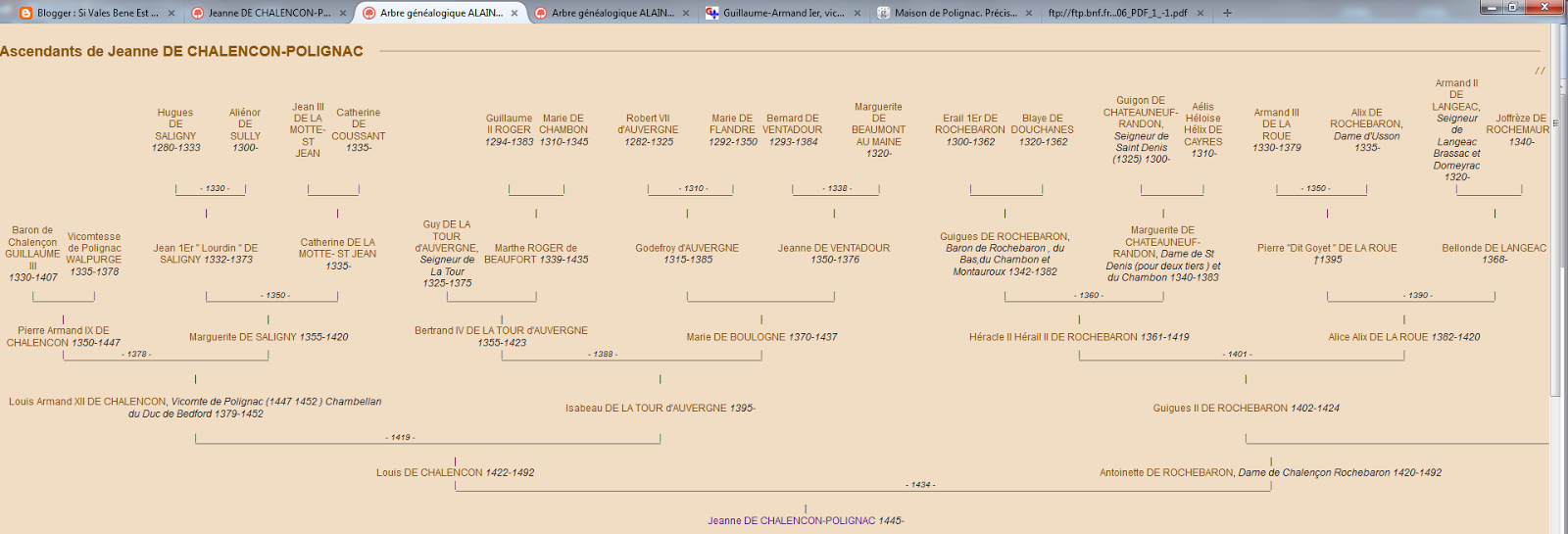Select Hugues DE SALIGNY 1280-1333
The image size is (1568, 534).
pyautogui.click(x=175, y=130)
